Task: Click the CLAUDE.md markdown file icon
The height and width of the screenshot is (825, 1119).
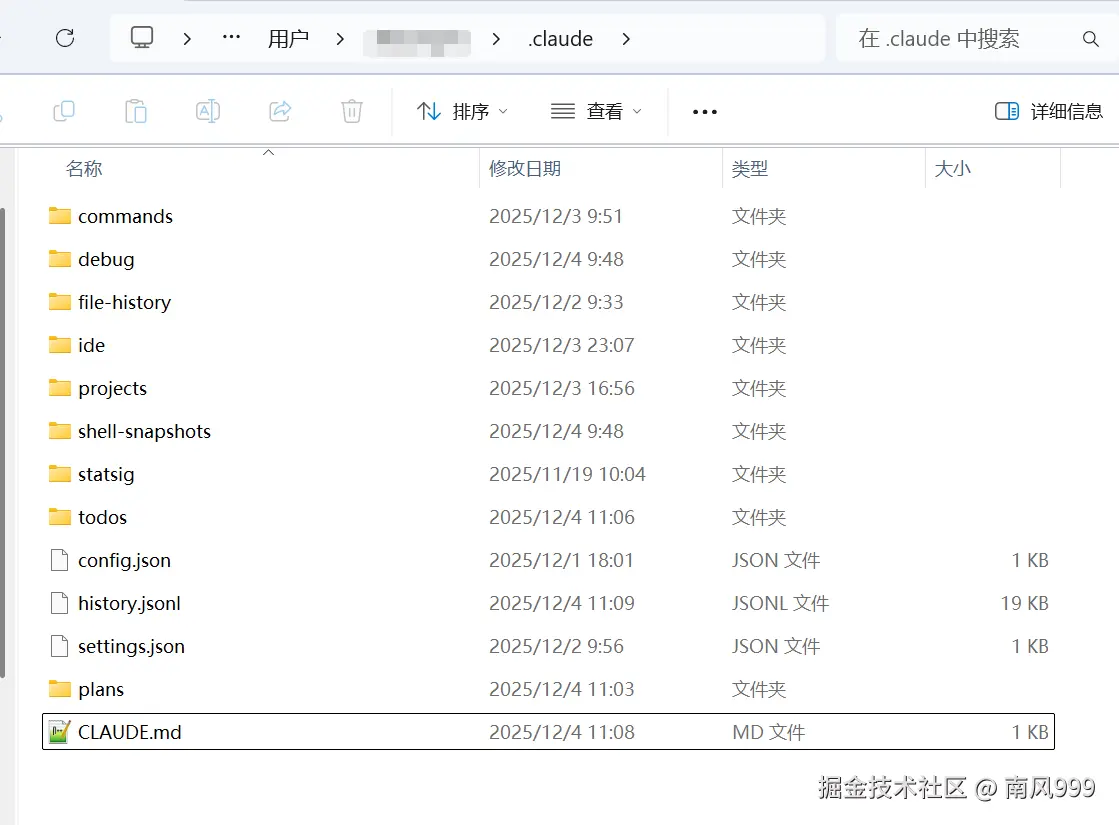Action: coord(60,732)
